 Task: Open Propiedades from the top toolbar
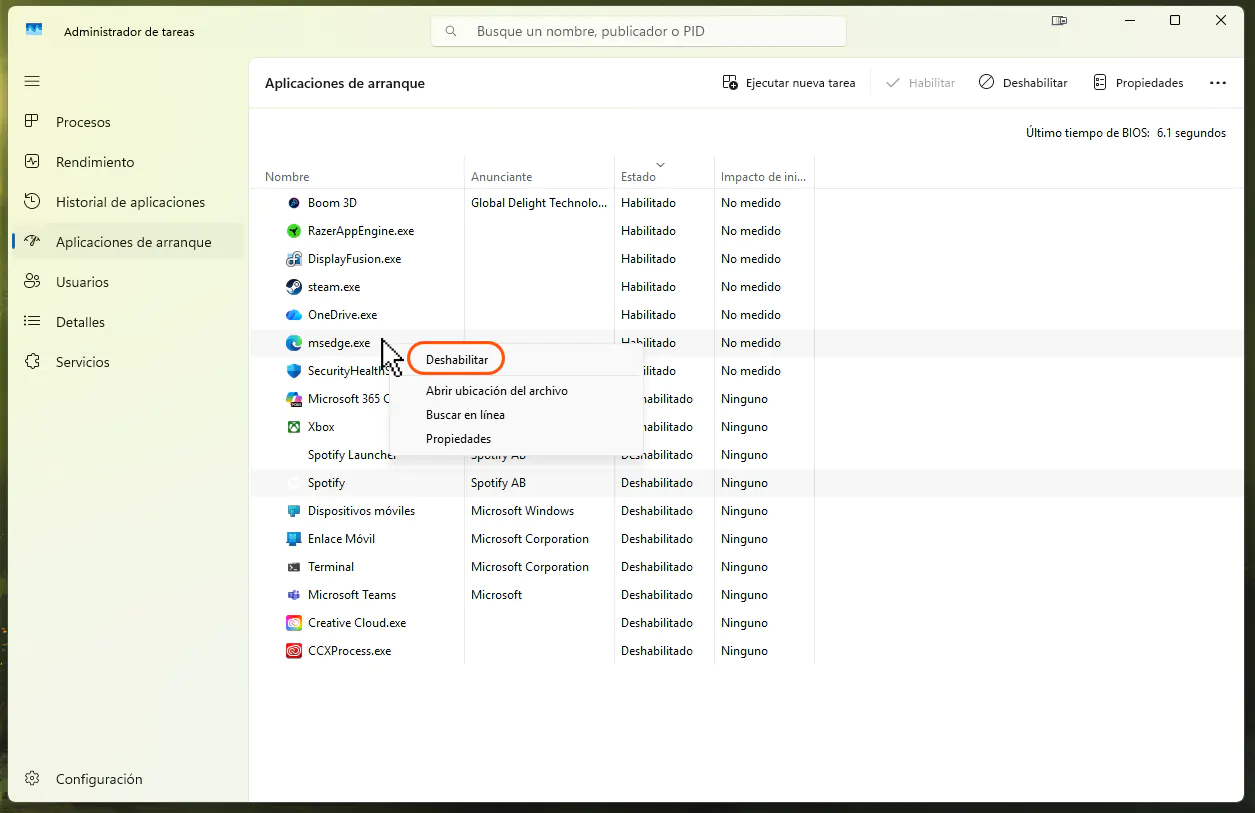[x=1138, y=83]
